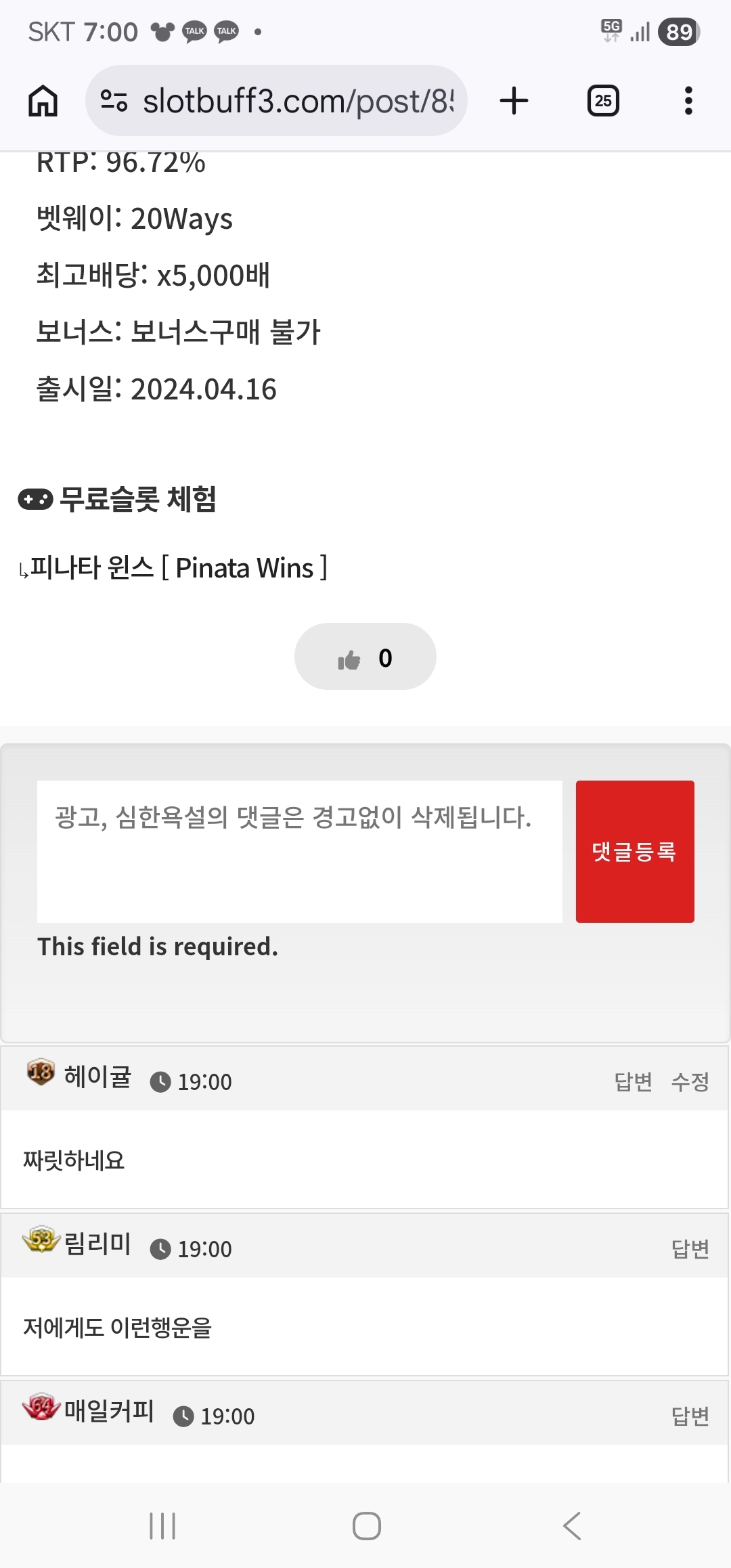The width and height of the screenshot is (731, 1568).
Task: Open the browser three-dot menu
Action: coord(688,101)
